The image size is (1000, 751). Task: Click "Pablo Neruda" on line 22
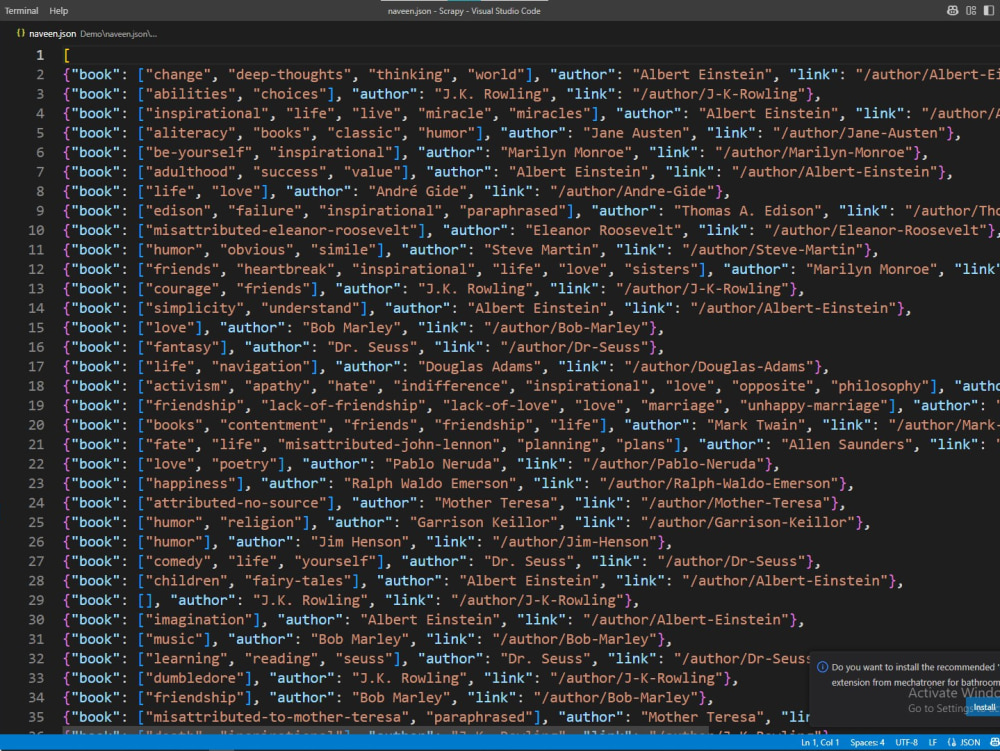443,464
